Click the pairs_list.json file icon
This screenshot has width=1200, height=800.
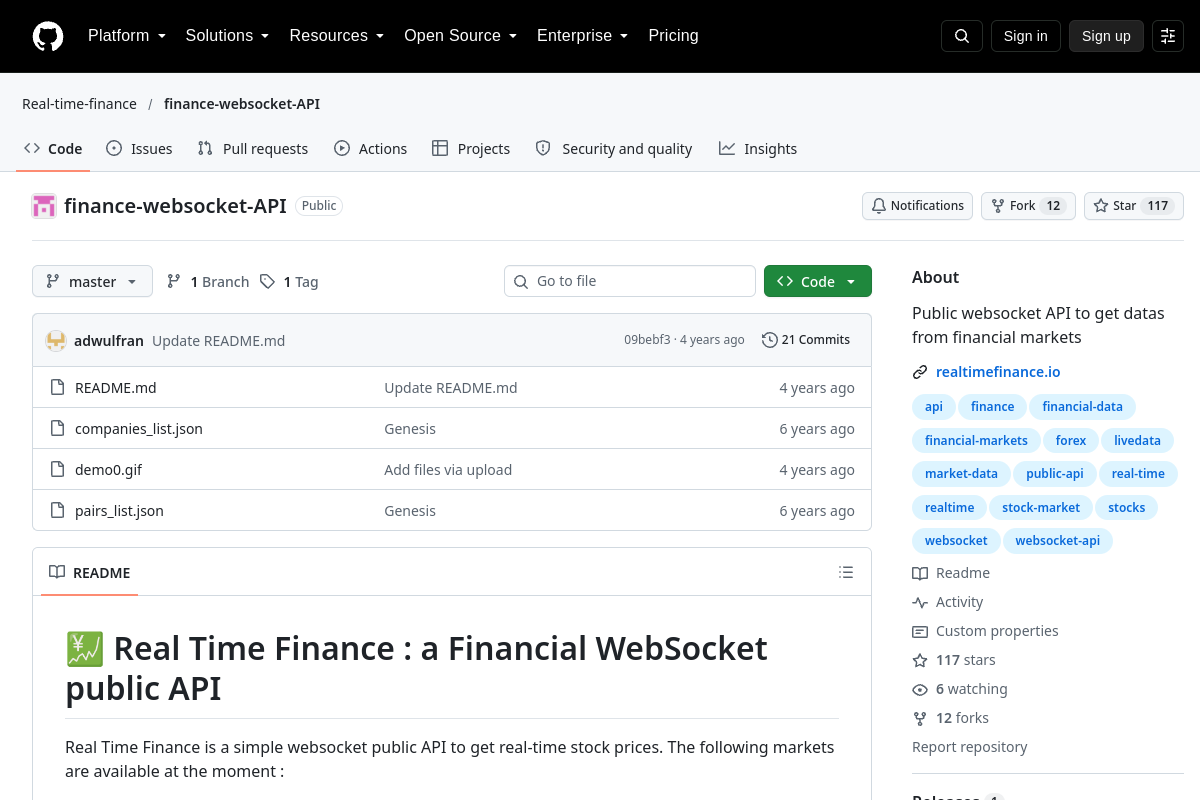[x=58, y=511]
